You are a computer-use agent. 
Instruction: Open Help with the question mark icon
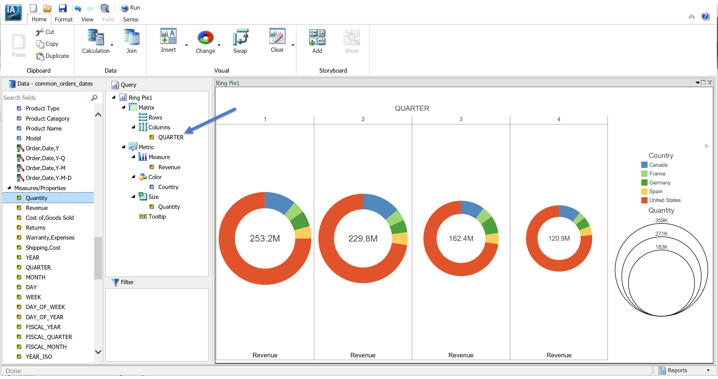pyautogui.click(x=706, y=16)
